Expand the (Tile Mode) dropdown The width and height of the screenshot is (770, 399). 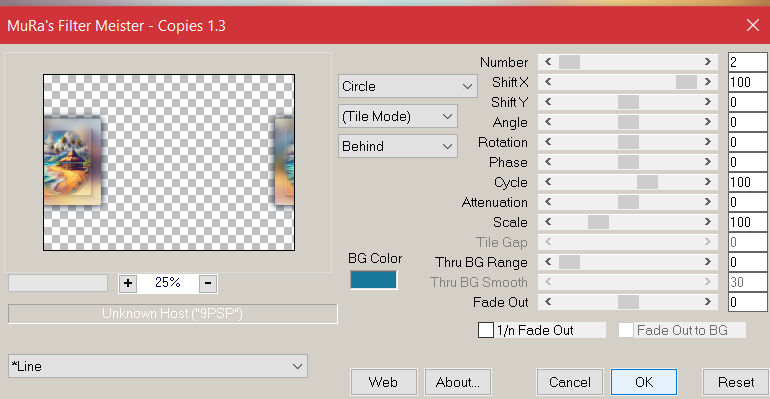click(398, 116)
